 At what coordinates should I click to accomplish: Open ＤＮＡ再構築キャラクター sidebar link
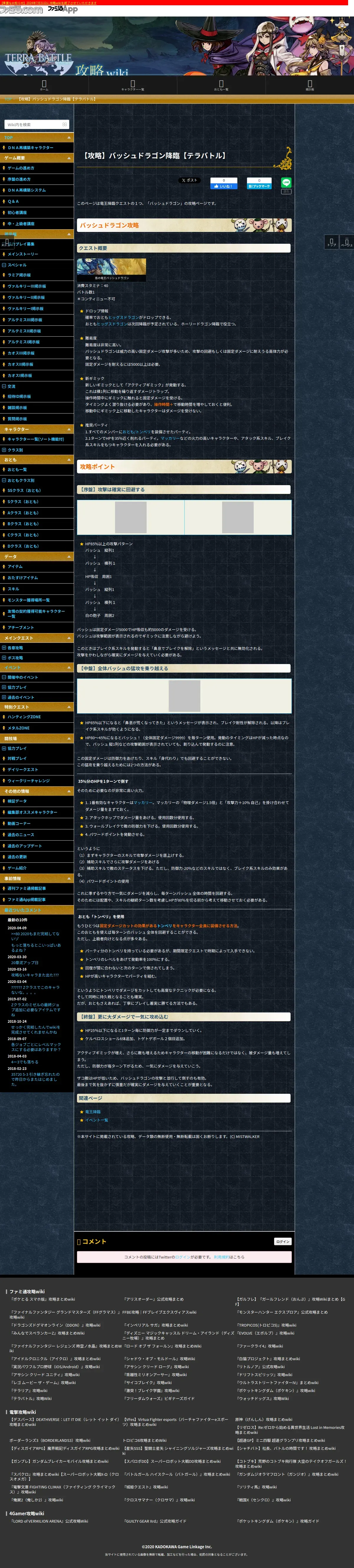coord(30,148)
